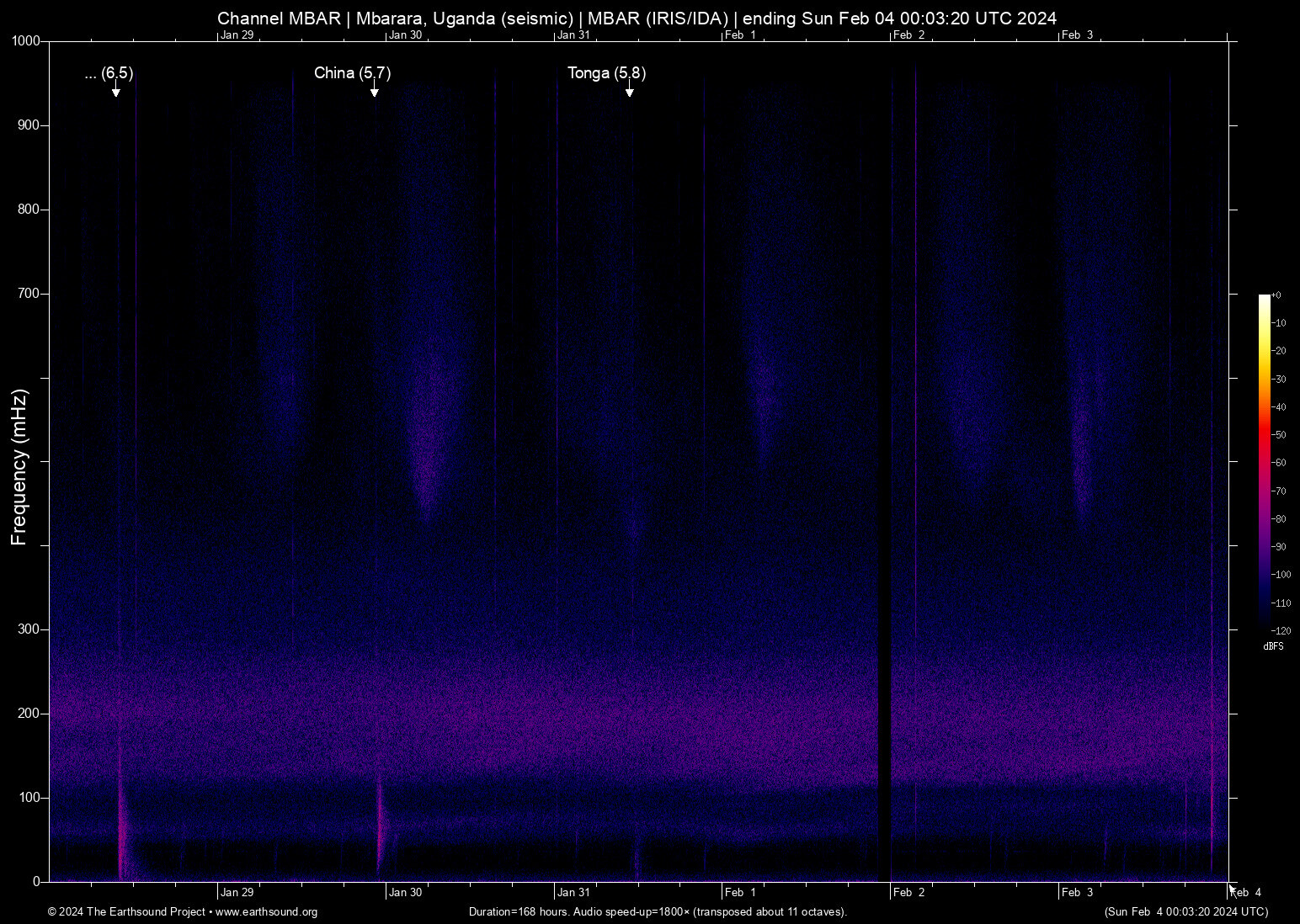Click the 'Feb 4' date label on bottom axis
The width and height of the screenshot is (1300, 924).
point(1247,893)
